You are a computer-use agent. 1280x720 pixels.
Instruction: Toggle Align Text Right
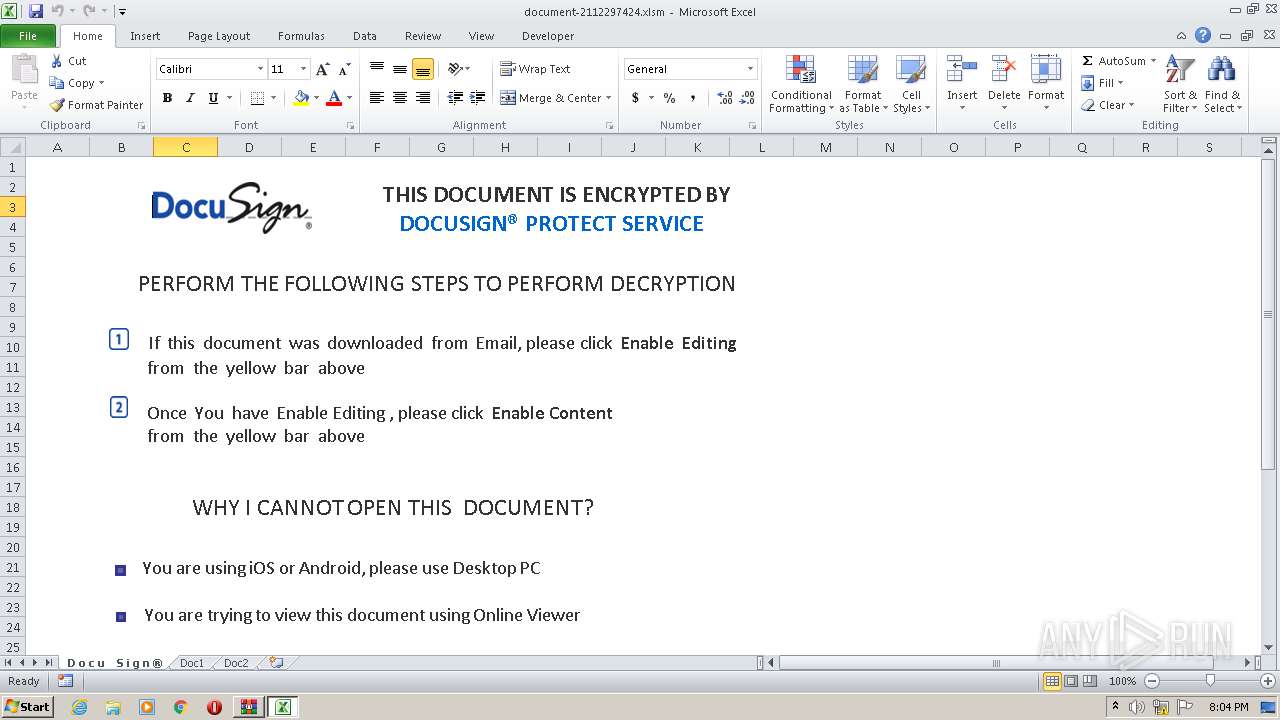[x=422, y=98]
